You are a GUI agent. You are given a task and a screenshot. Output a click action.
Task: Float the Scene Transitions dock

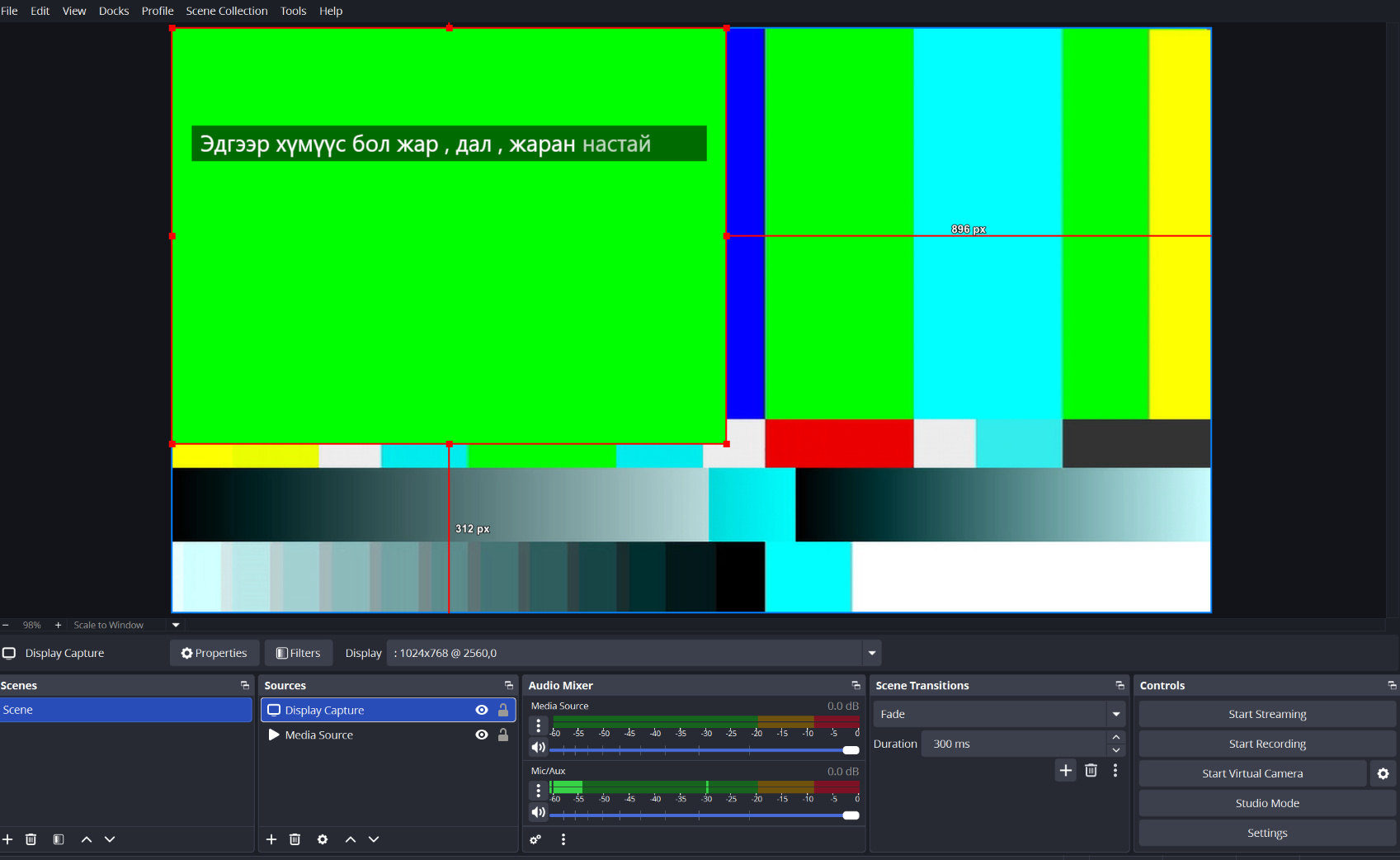[x=1120, y=686]
